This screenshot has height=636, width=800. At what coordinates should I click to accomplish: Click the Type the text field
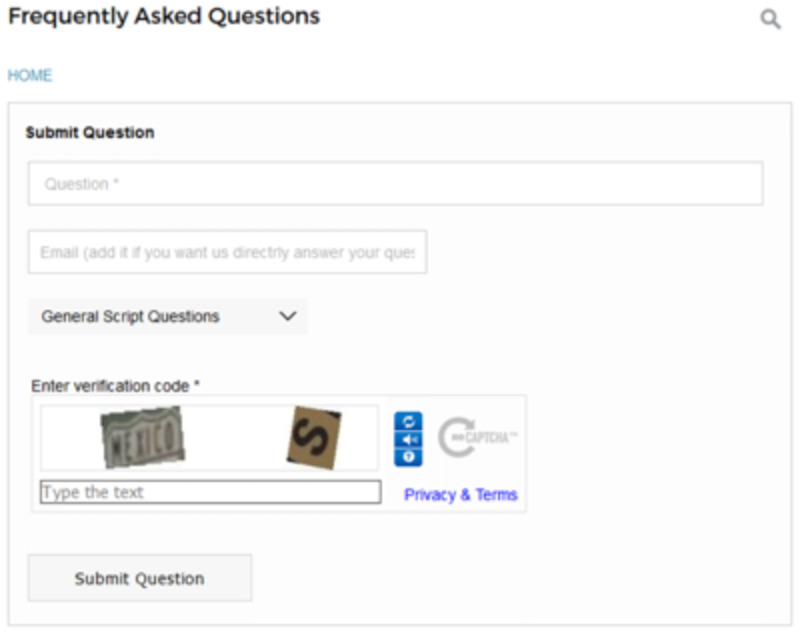tap(210, 492)
